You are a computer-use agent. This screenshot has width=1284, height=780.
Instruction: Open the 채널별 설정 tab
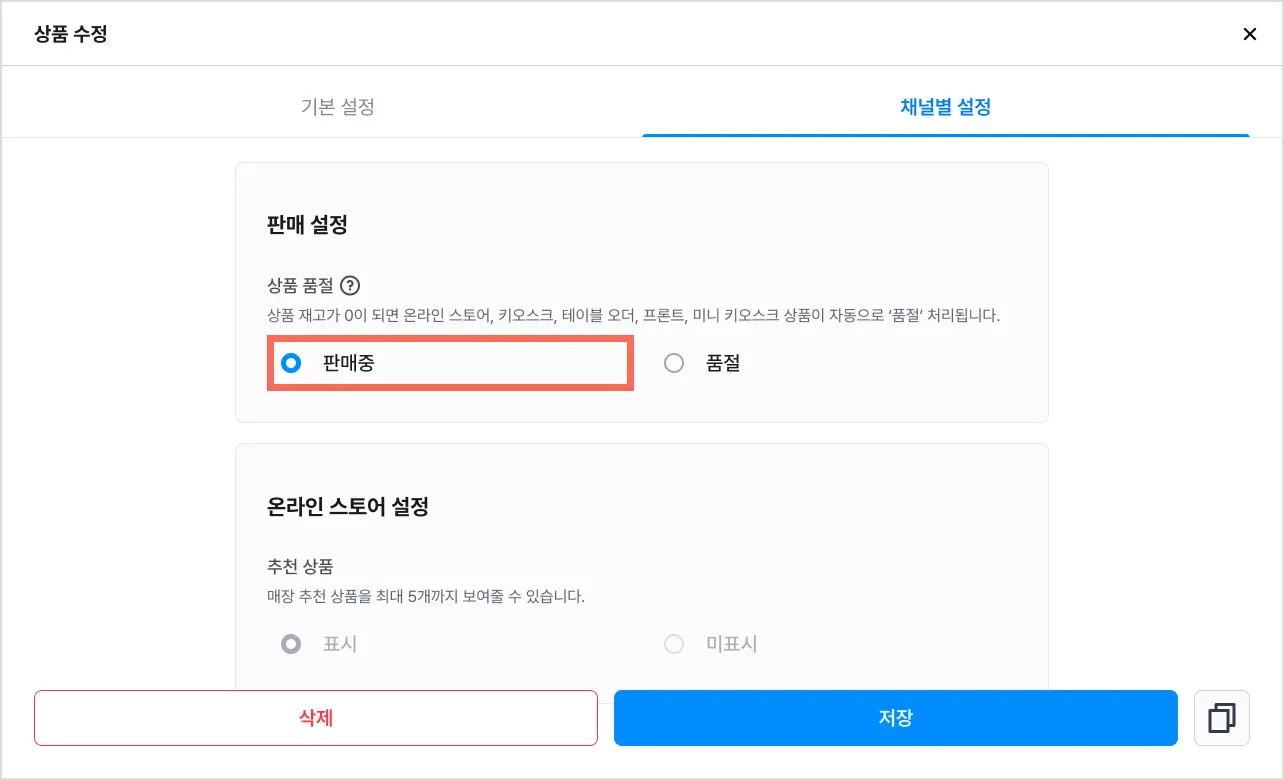945,107
